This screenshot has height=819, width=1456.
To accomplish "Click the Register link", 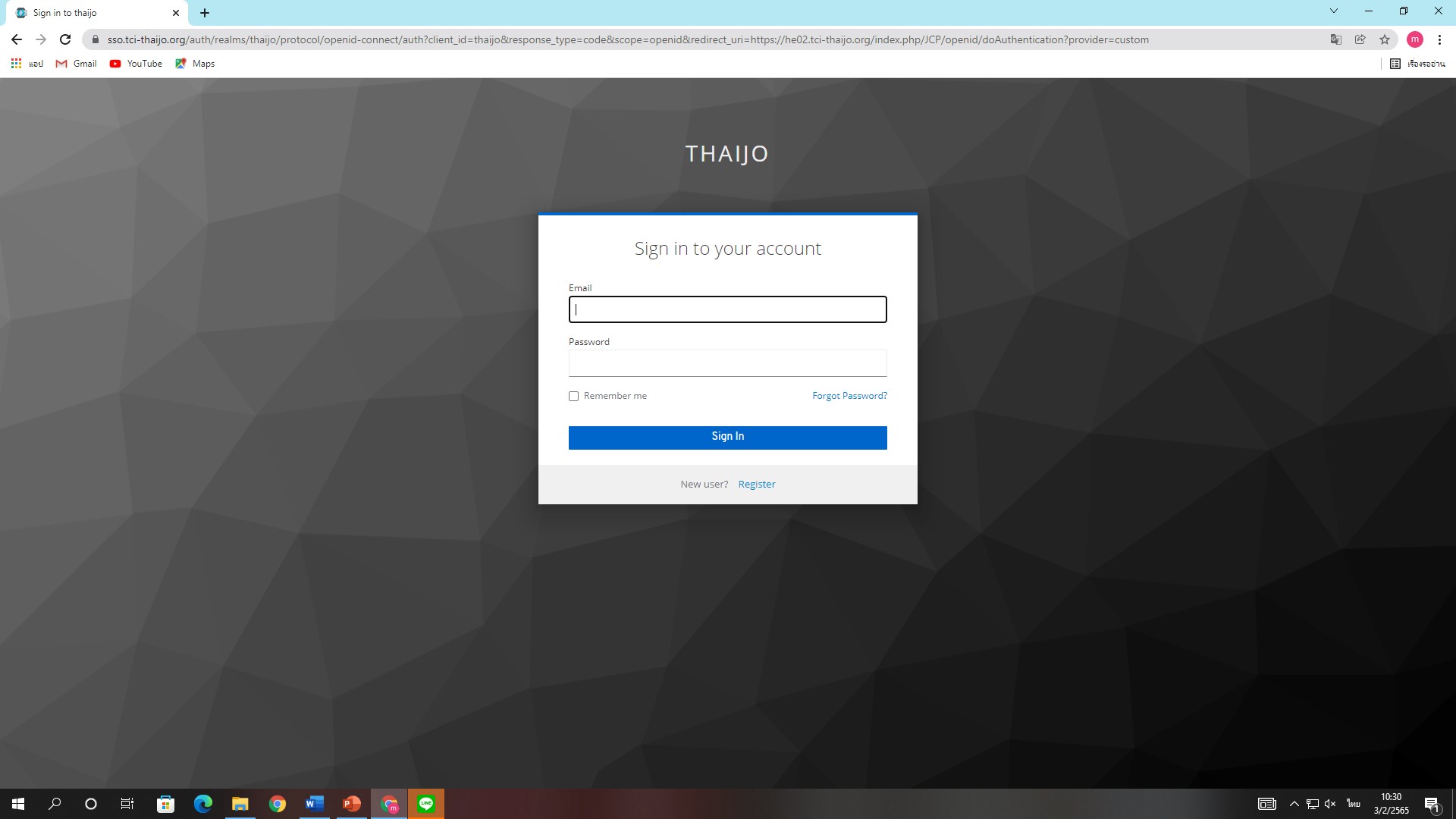I will click(756, 485).
